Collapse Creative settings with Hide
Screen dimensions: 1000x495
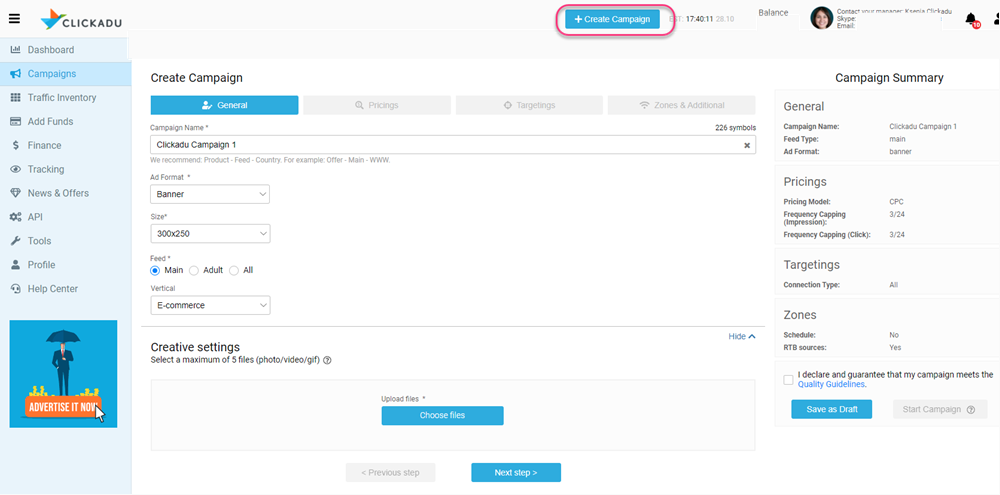[741, 337]
